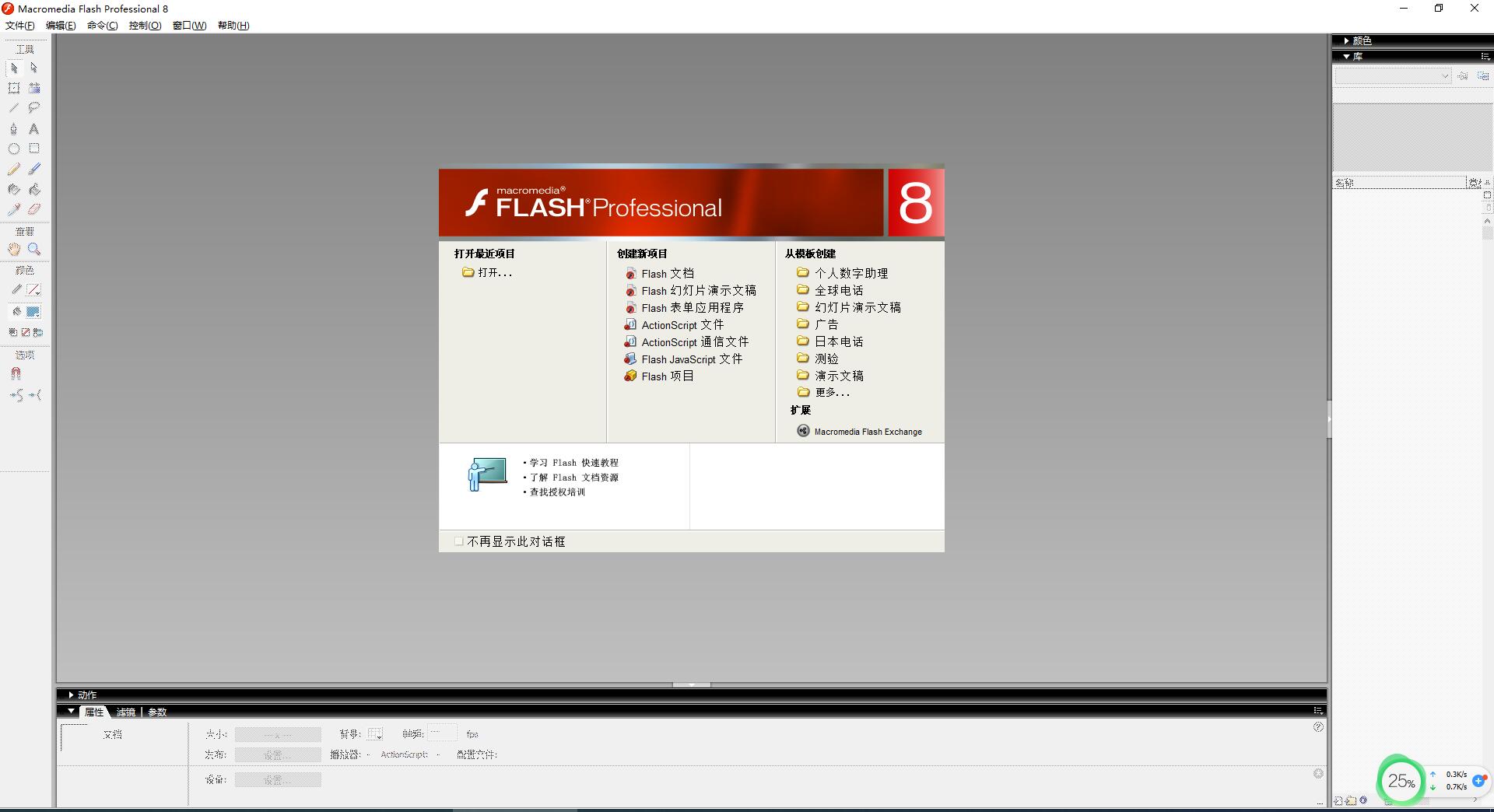Open the 个人数字助理 template folder

tap(843, 273)
